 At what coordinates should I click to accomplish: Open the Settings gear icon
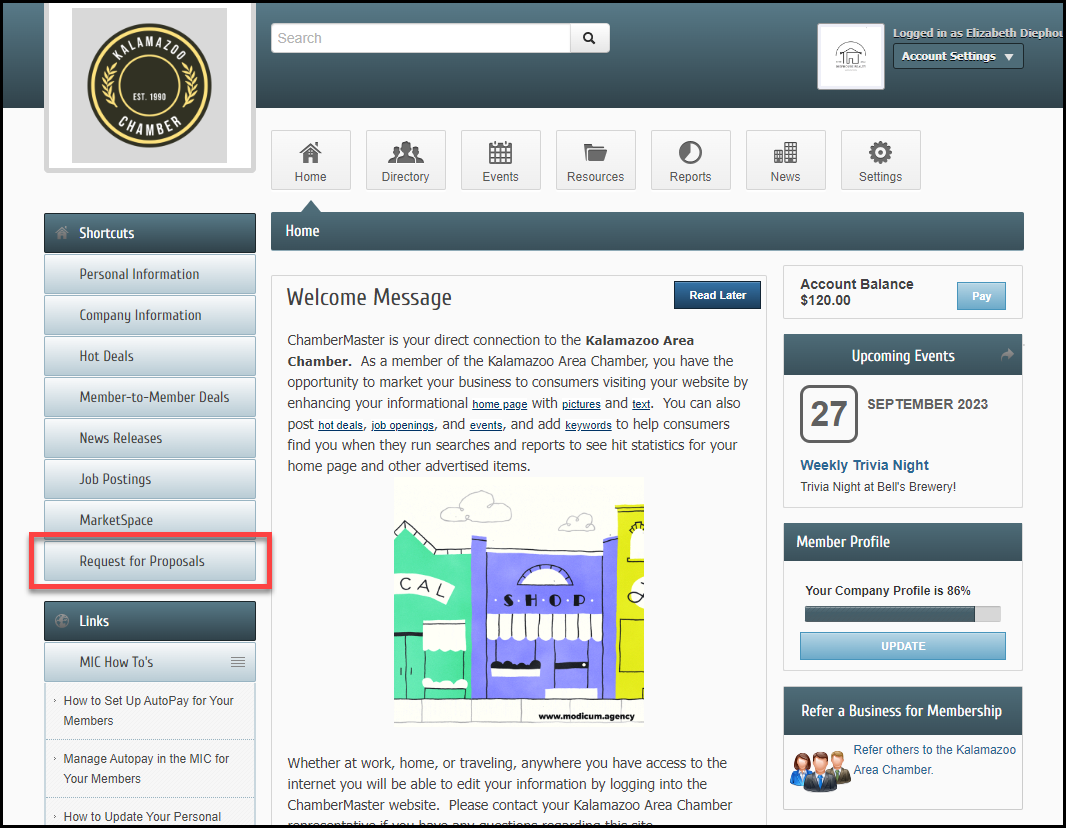[x=880, y=153]
